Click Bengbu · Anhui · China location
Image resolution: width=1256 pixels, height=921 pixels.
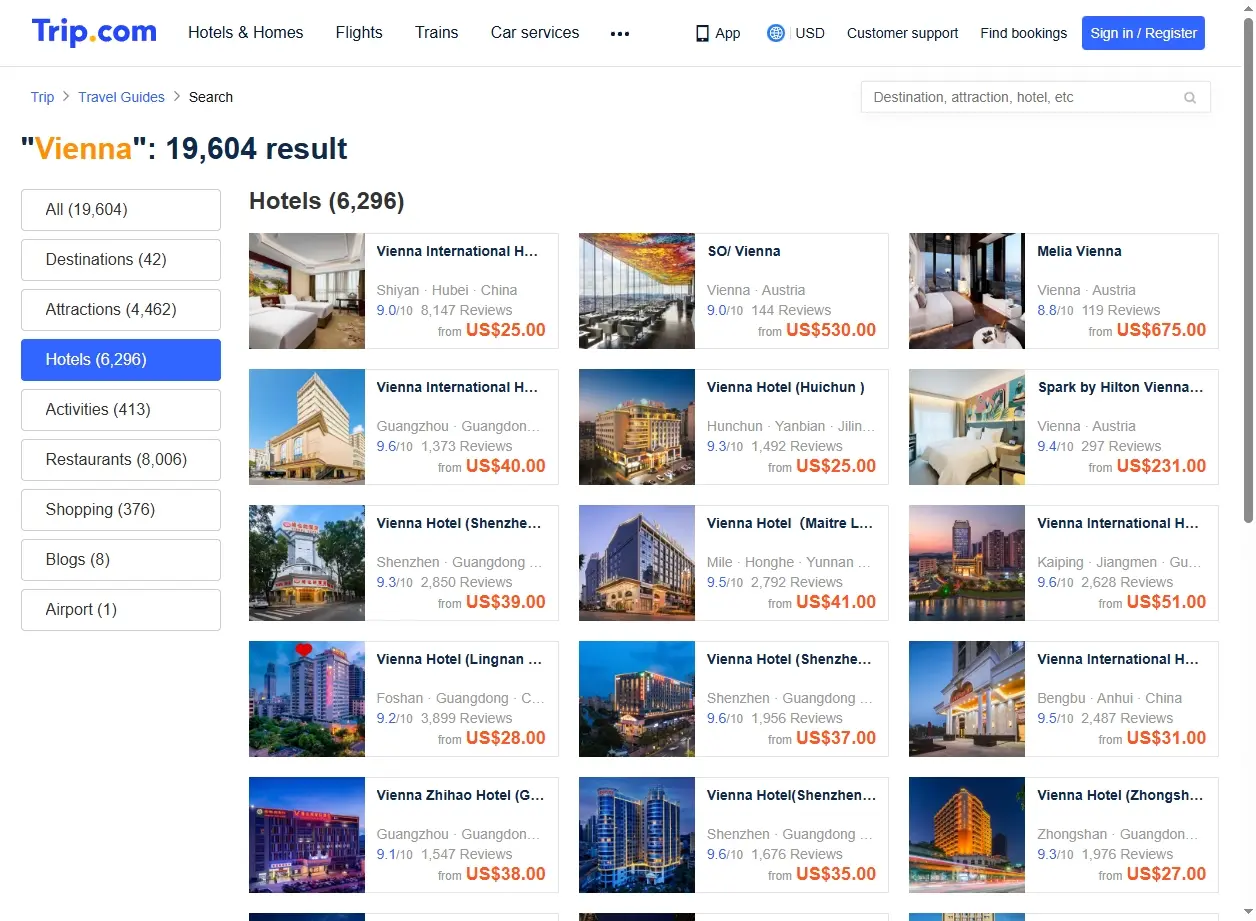[1110, 698]
